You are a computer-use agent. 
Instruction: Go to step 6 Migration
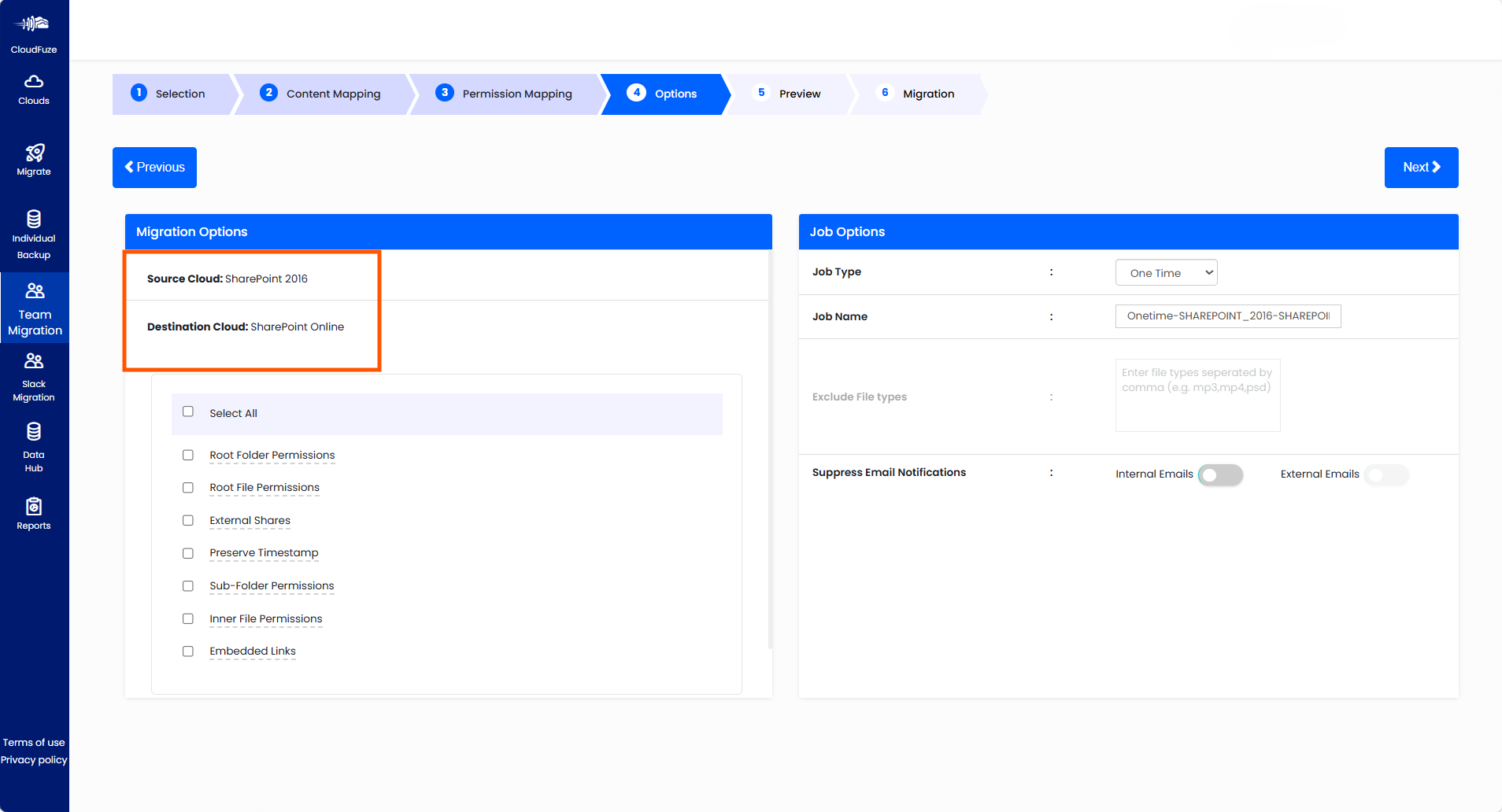pyautogui.click(x=918, y=94)
